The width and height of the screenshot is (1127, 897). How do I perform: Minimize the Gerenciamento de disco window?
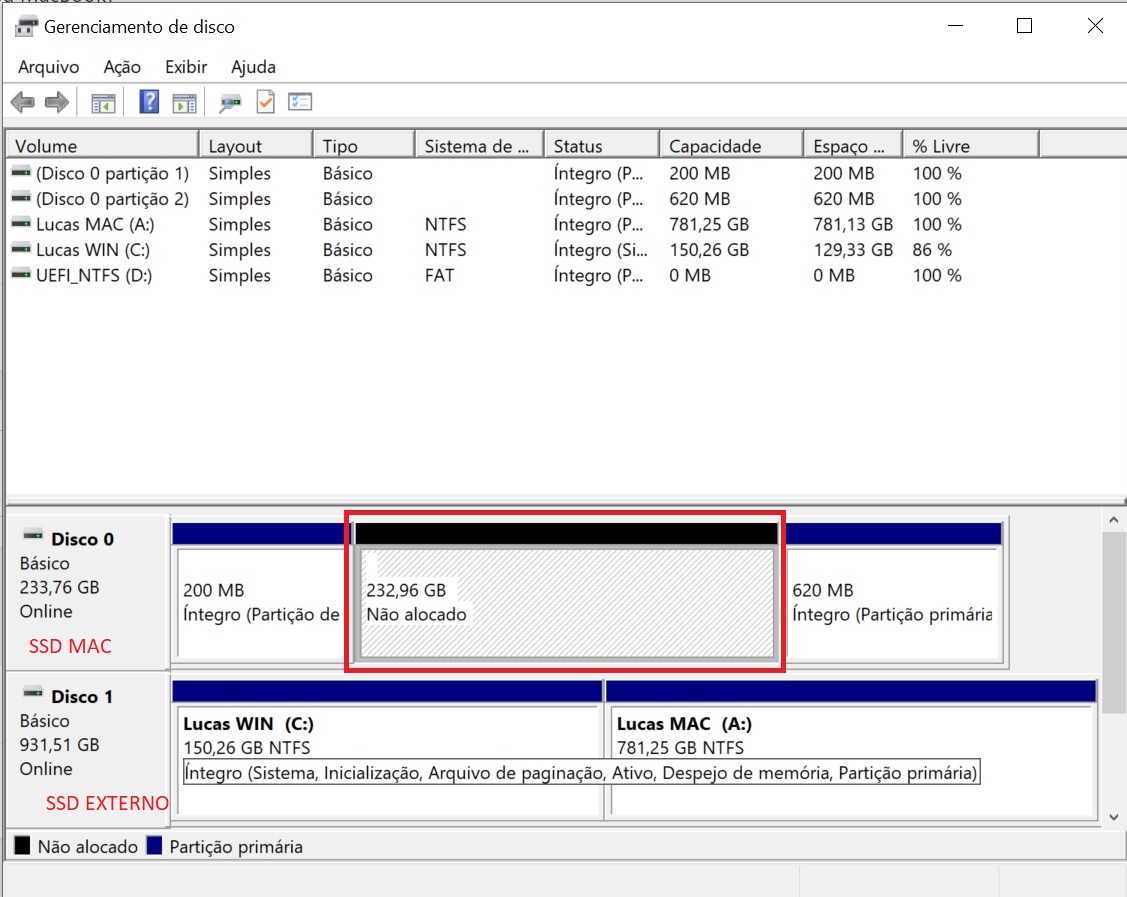[955, 26]
